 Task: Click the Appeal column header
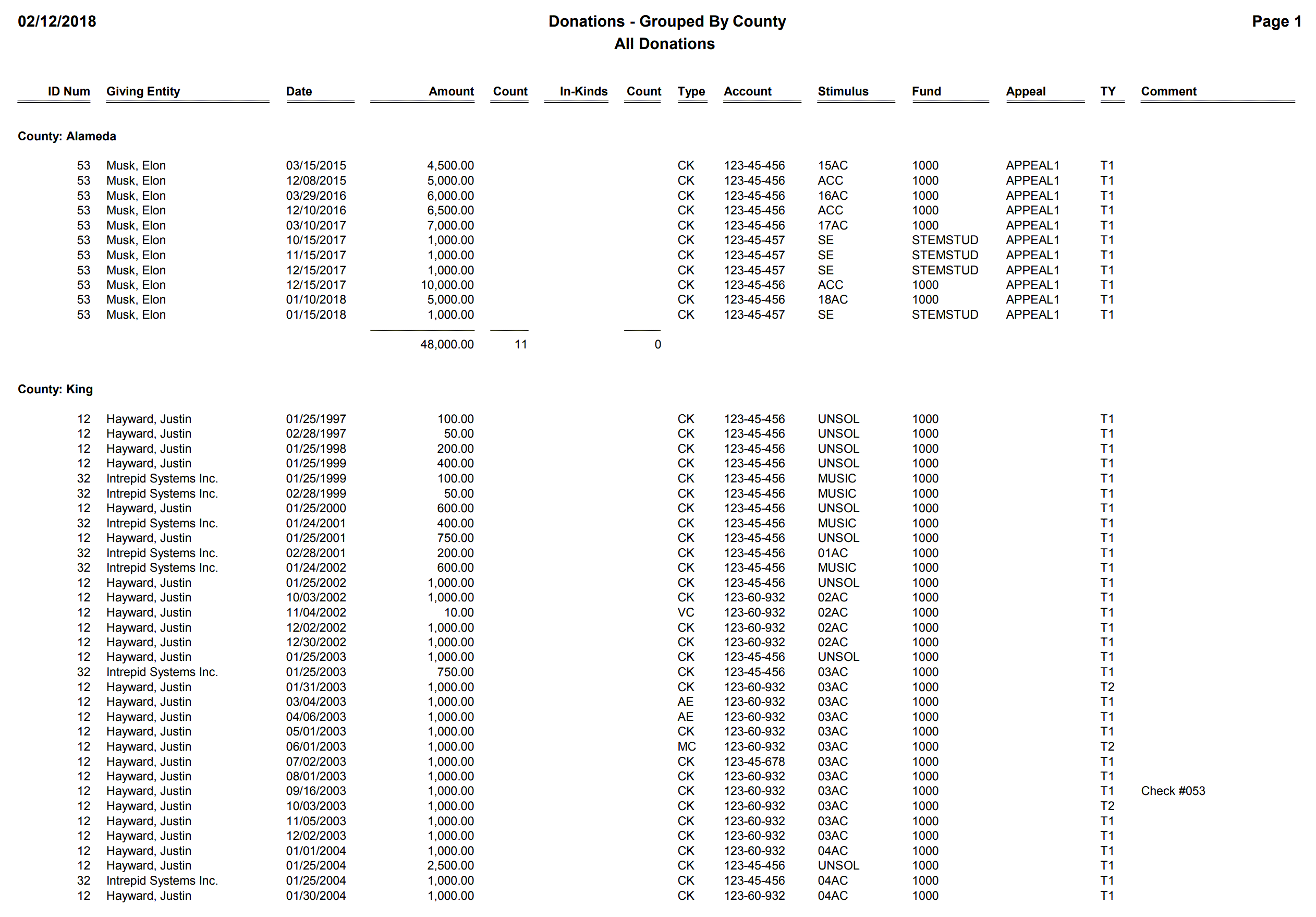pyautogui.click(x=1026, y=92)
